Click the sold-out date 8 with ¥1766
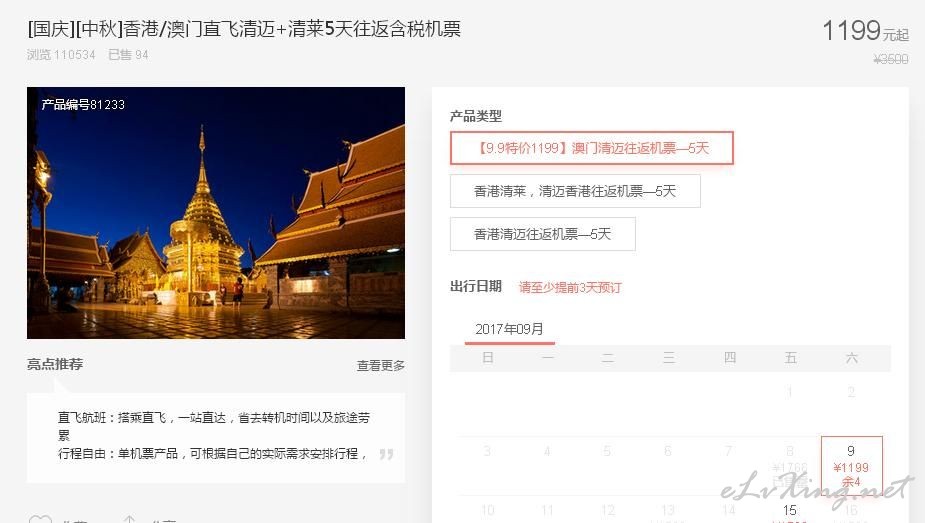925x523 pixels. coord(790,466)
